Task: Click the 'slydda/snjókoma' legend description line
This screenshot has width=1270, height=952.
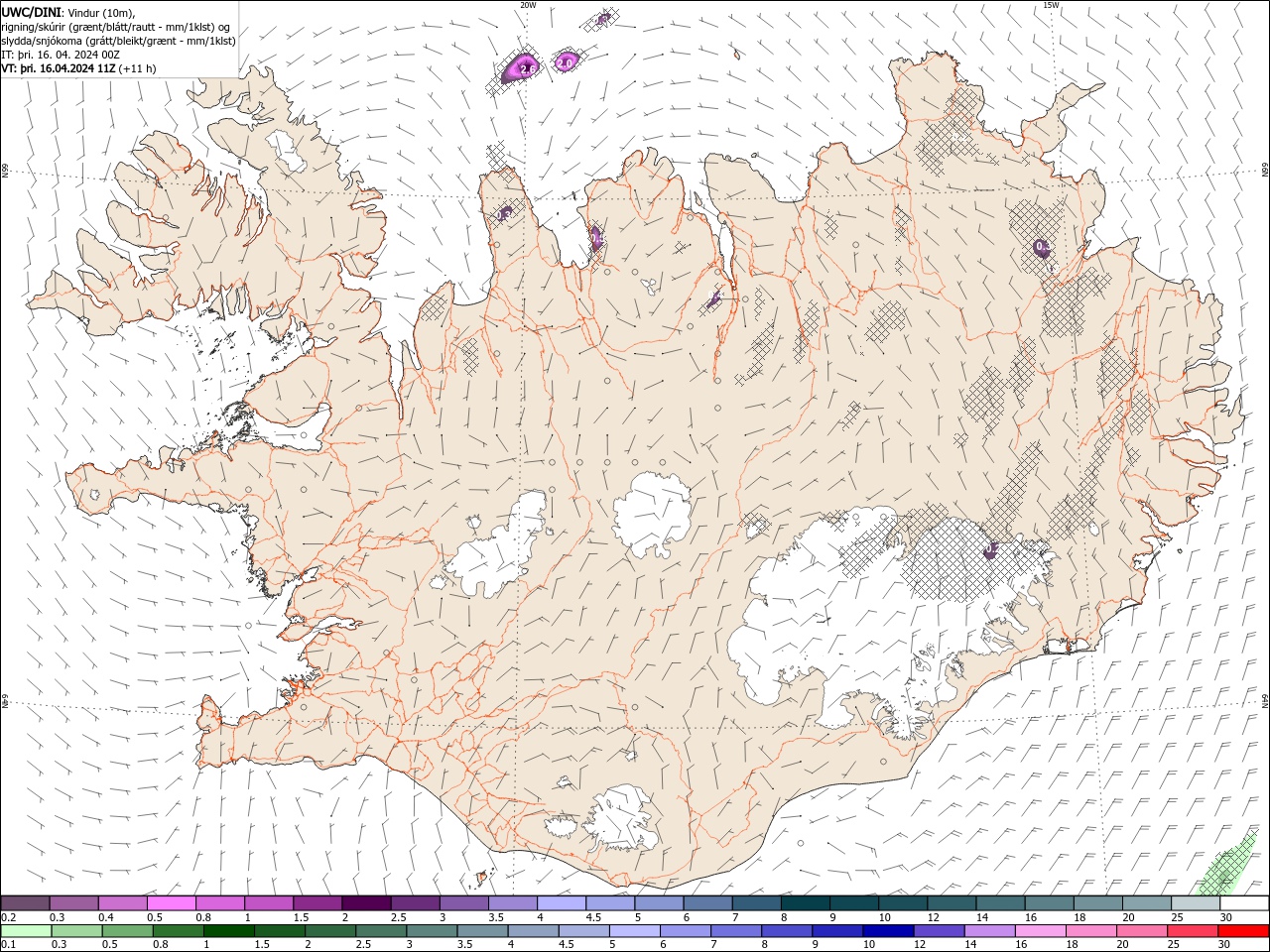Action: point(119,41)
